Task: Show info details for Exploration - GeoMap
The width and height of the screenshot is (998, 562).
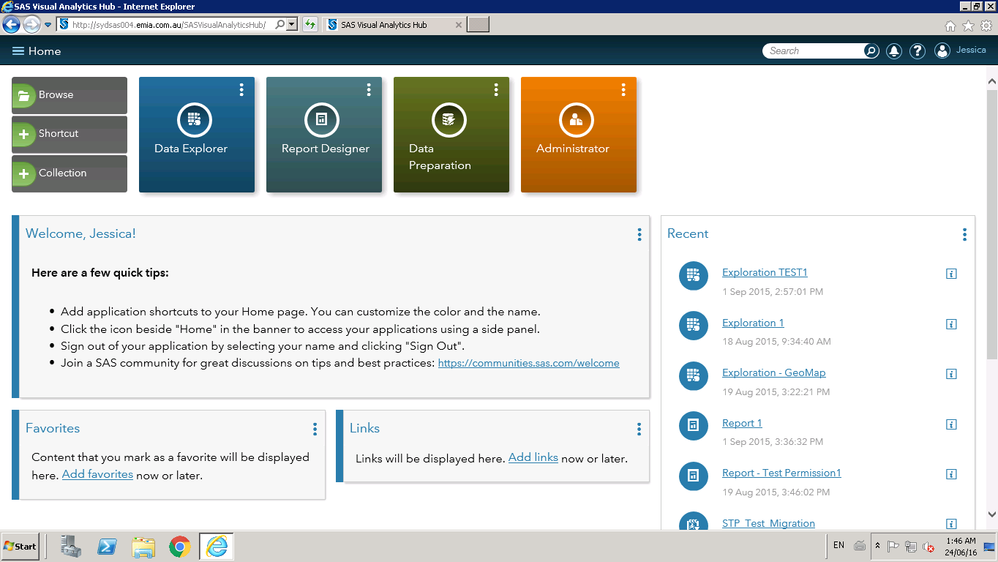Action: click(951, 374)
